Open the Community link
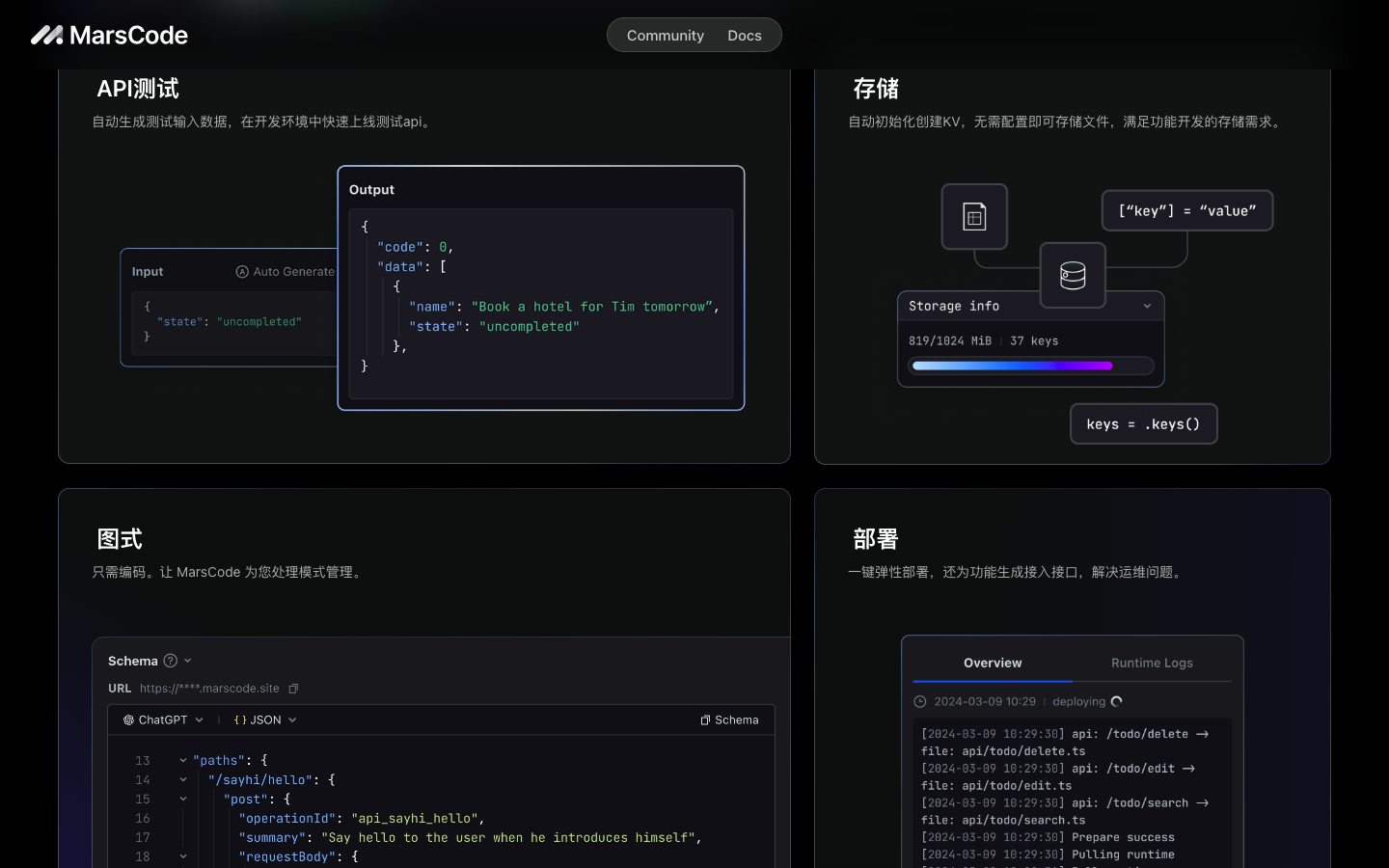 pyautogui.click(x=666, y=35)
